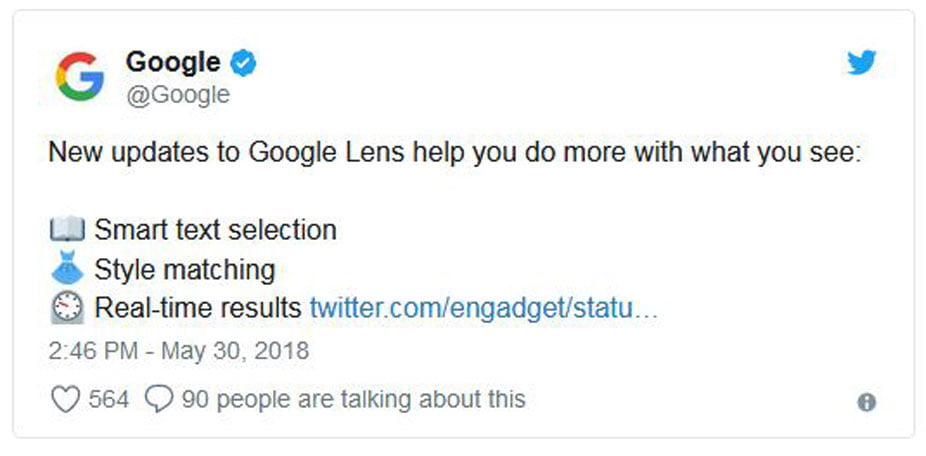Click the open book emoji

[67, 230]
